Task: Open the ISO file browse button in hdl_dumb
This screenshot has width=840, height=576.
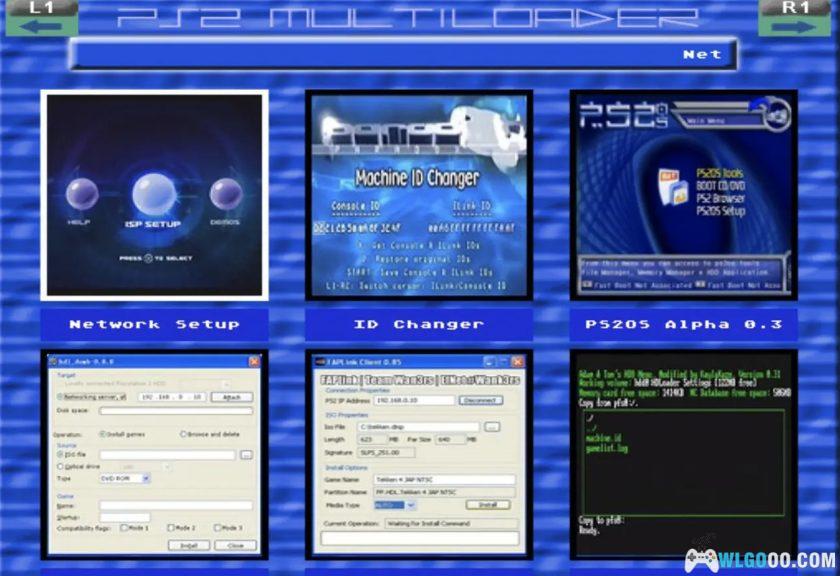Action: point(245,454)
